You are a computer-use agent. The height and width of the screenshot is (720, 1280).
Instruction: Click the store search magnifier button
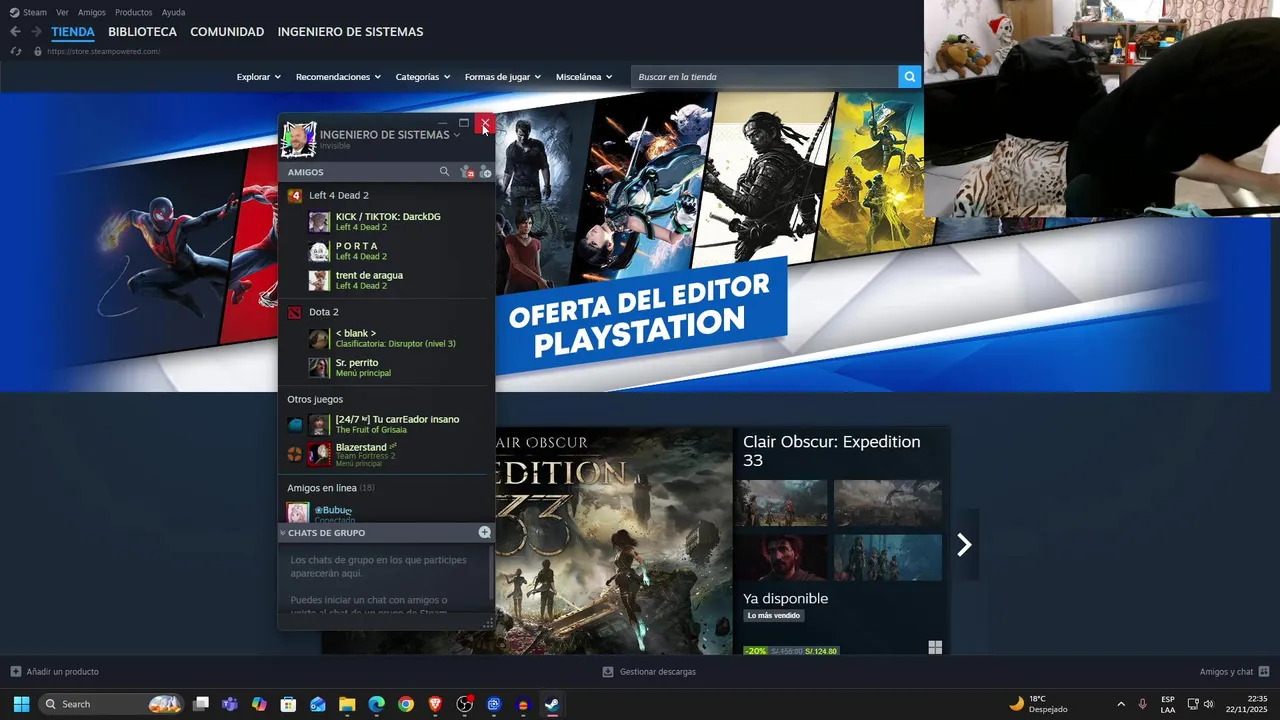909,77
